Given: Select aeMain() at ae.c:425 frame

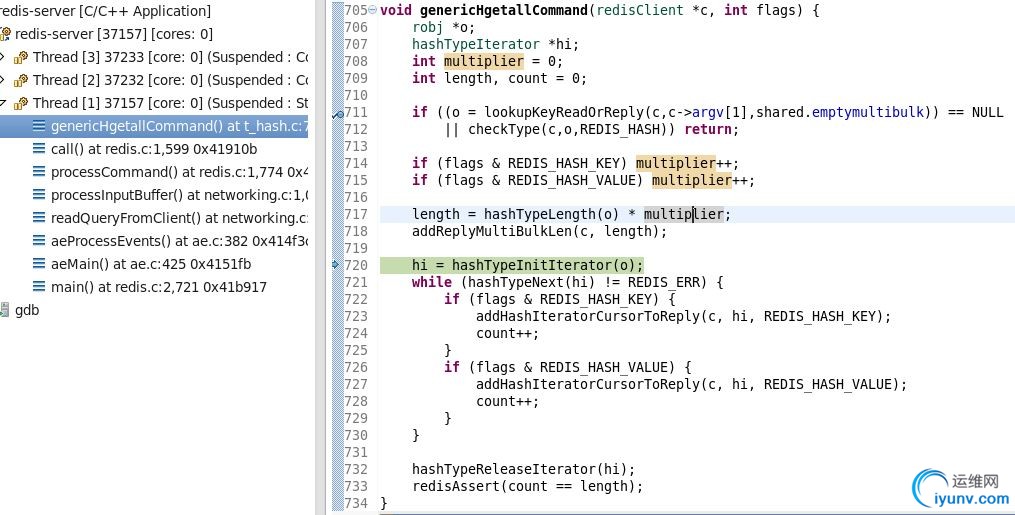Looking at the screenshot, I should [x=153, y=264].
